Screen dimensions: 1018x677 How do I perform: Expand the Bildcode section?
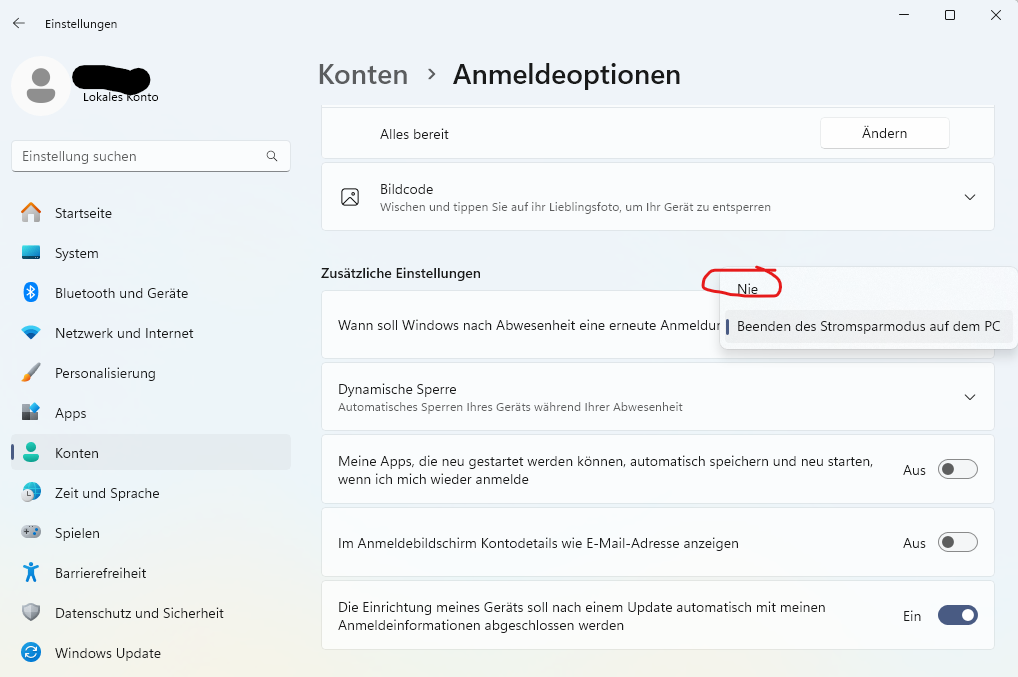(969, 197)
